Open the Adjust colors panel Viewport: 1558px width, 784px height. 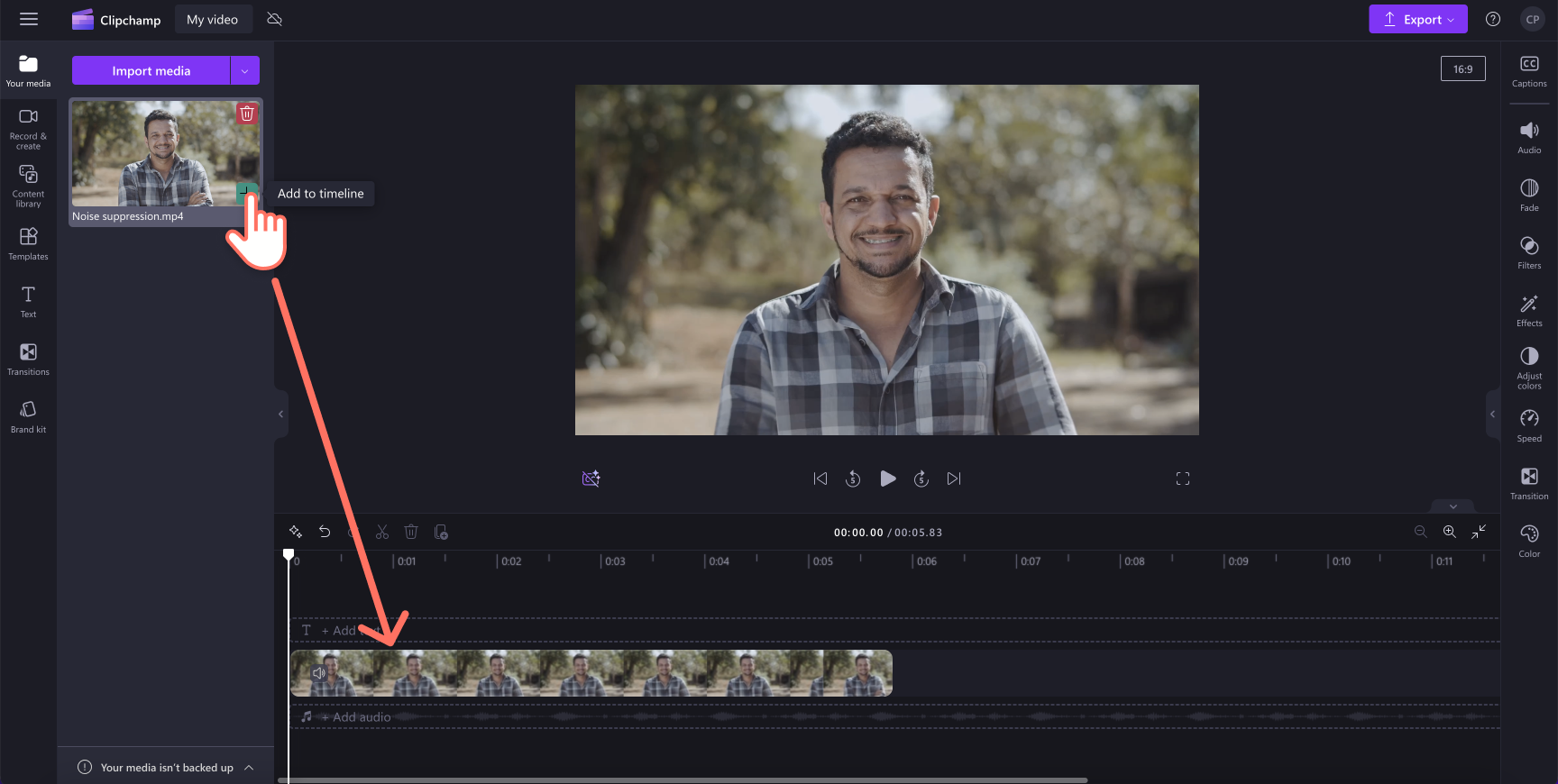point(1529,369)
